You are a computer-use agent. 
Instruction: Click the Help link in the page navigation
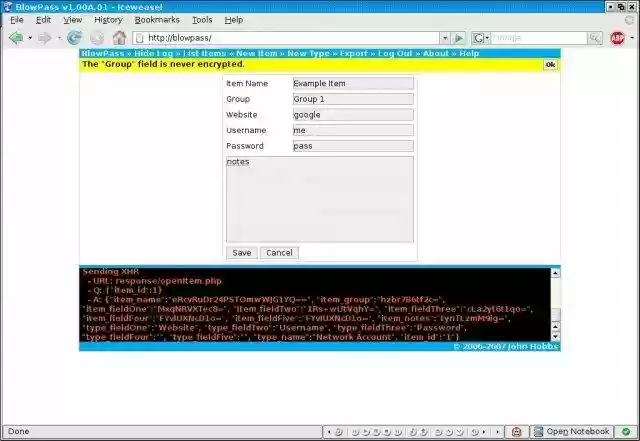pyautogui.click(x=469, y=53)
